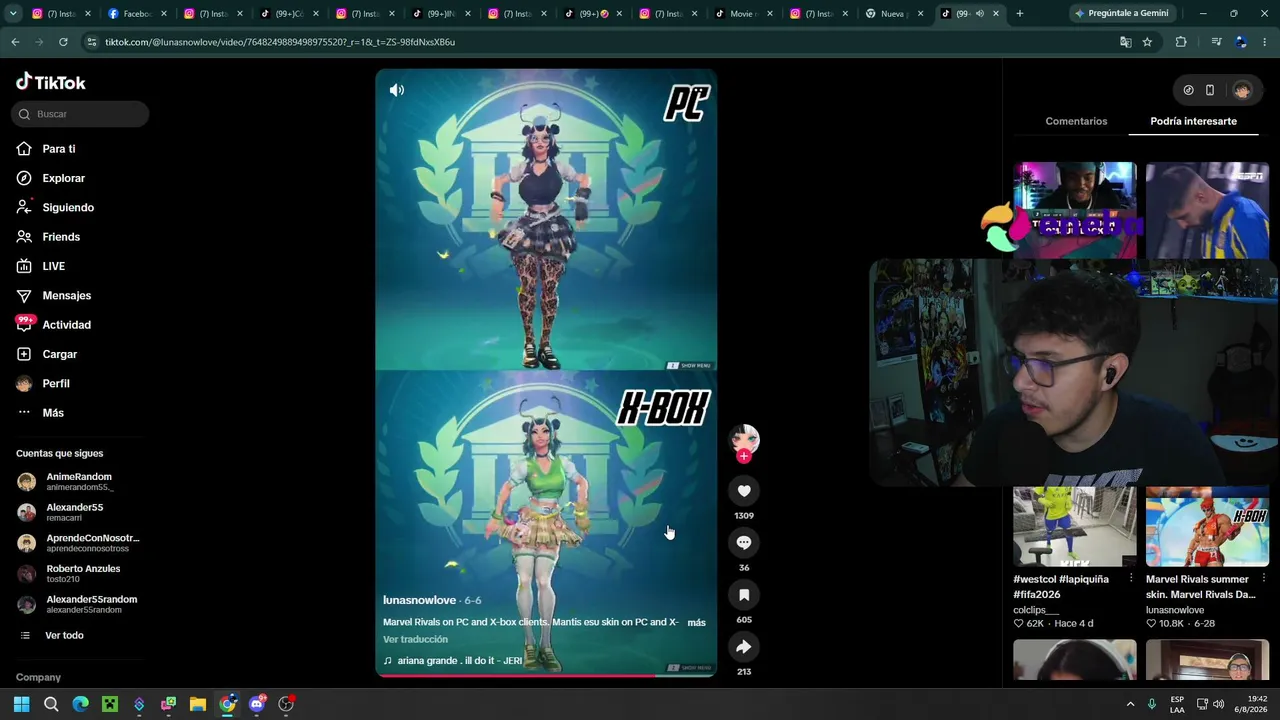Open options for the '#westcol' video card
This screenshot has height=720, width=1280.
1131,579
